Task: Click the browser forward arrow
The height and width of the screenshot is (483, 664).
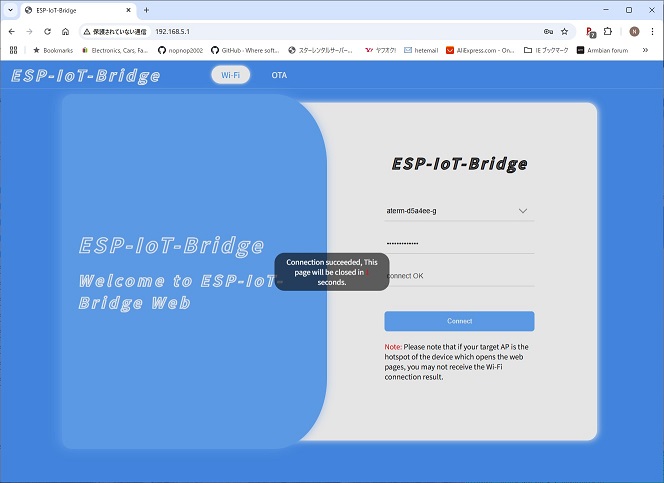Action: 29,31
